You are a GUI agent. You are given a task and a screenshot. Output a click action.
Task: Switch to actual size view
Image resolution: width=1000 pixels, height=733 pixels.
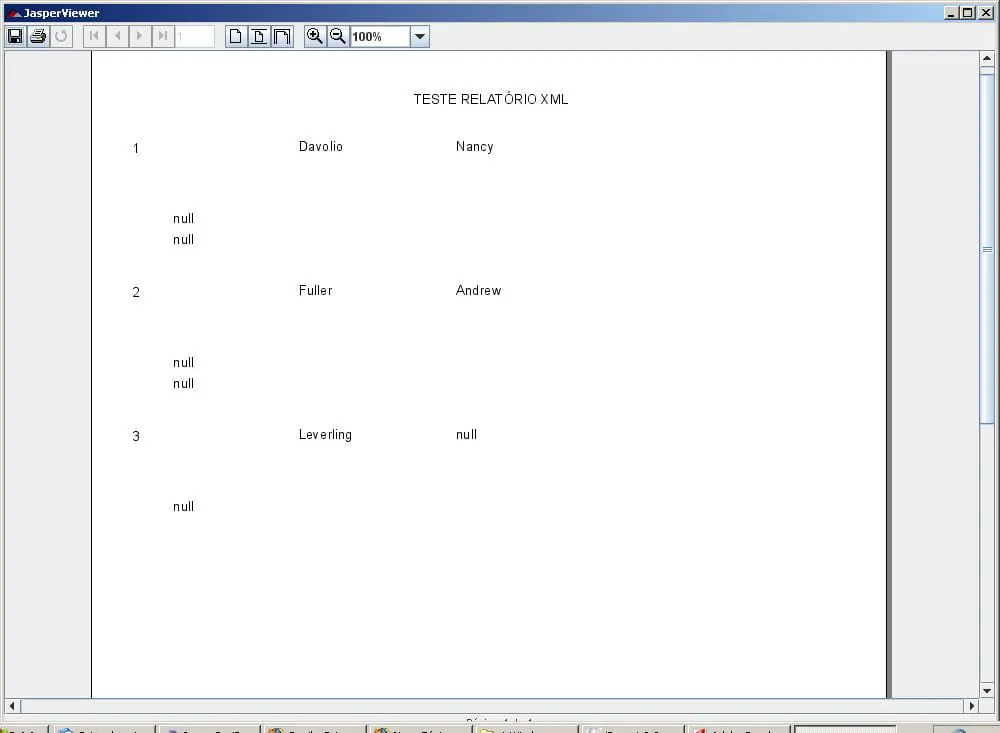[236, 36]
